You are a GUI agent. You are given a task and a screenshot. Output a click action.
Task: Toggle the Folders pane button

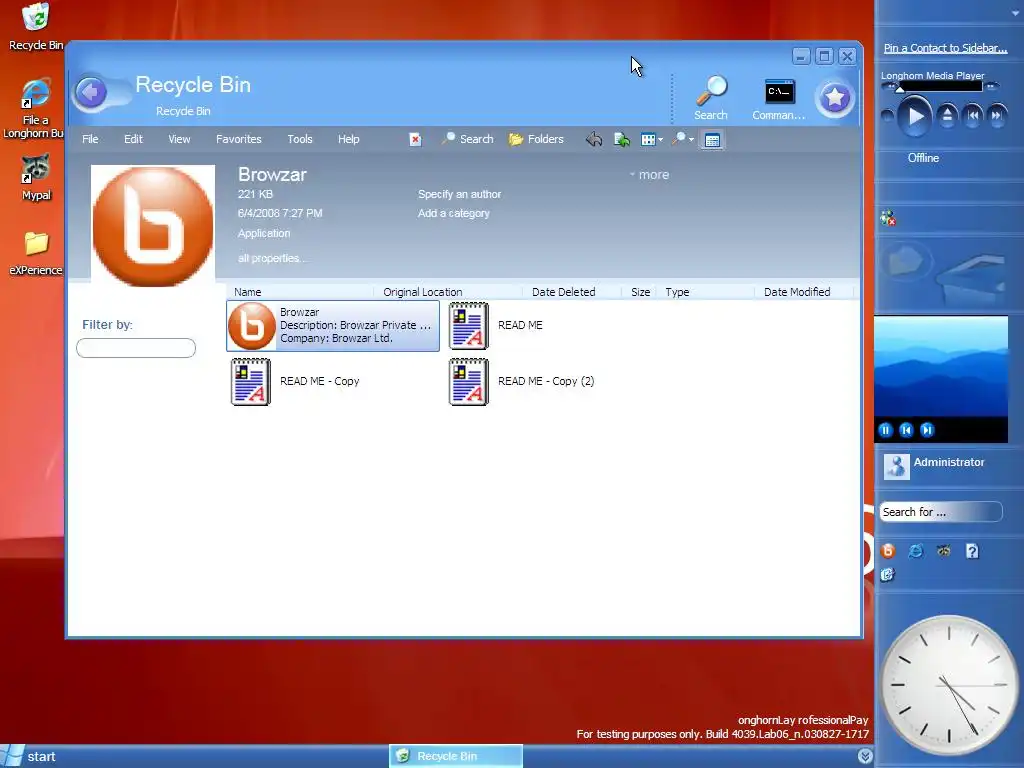(536, 139)
